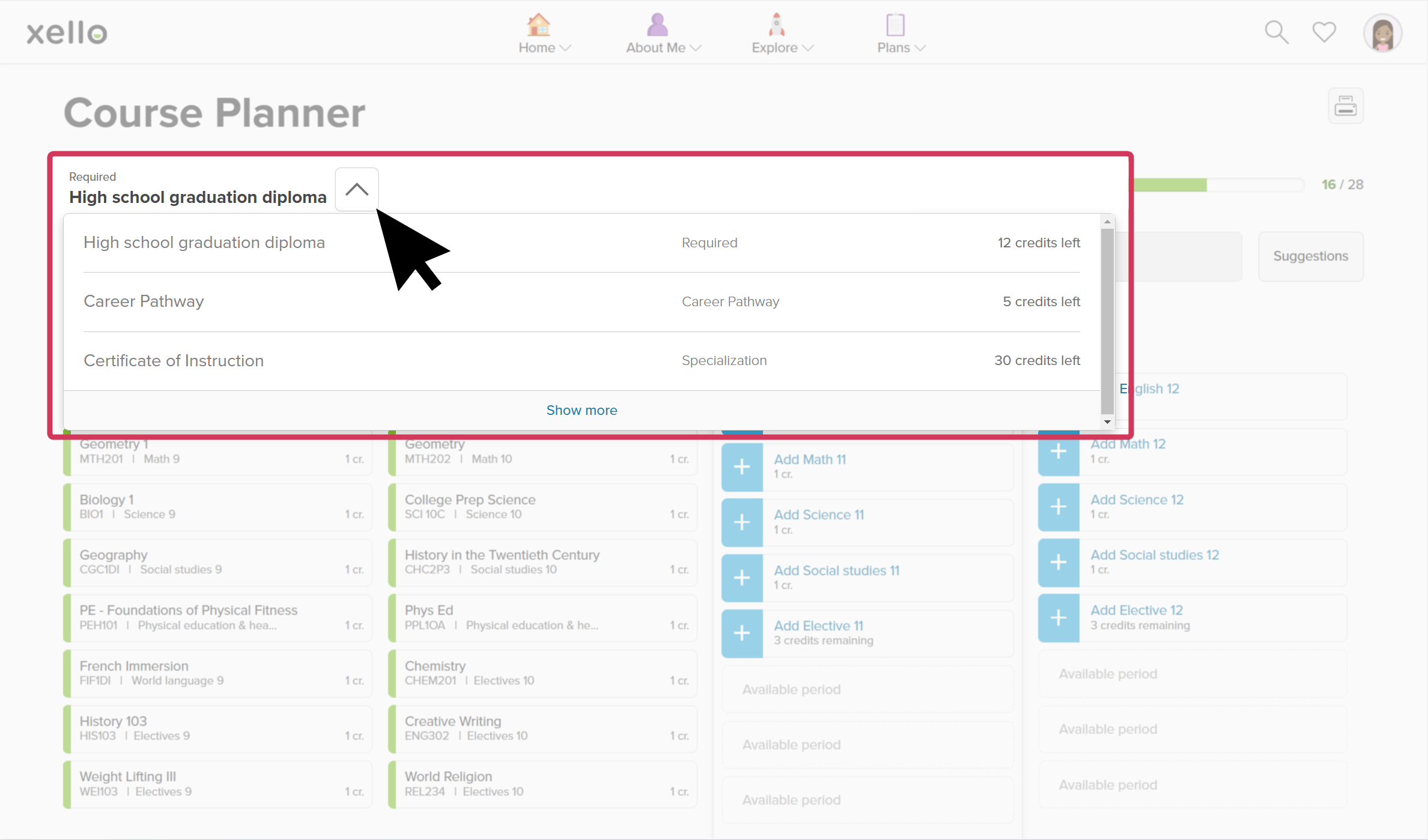
Task: Click the plus icon to Add Science 12
Action: pyautogui.click(x=1058, y=507)
